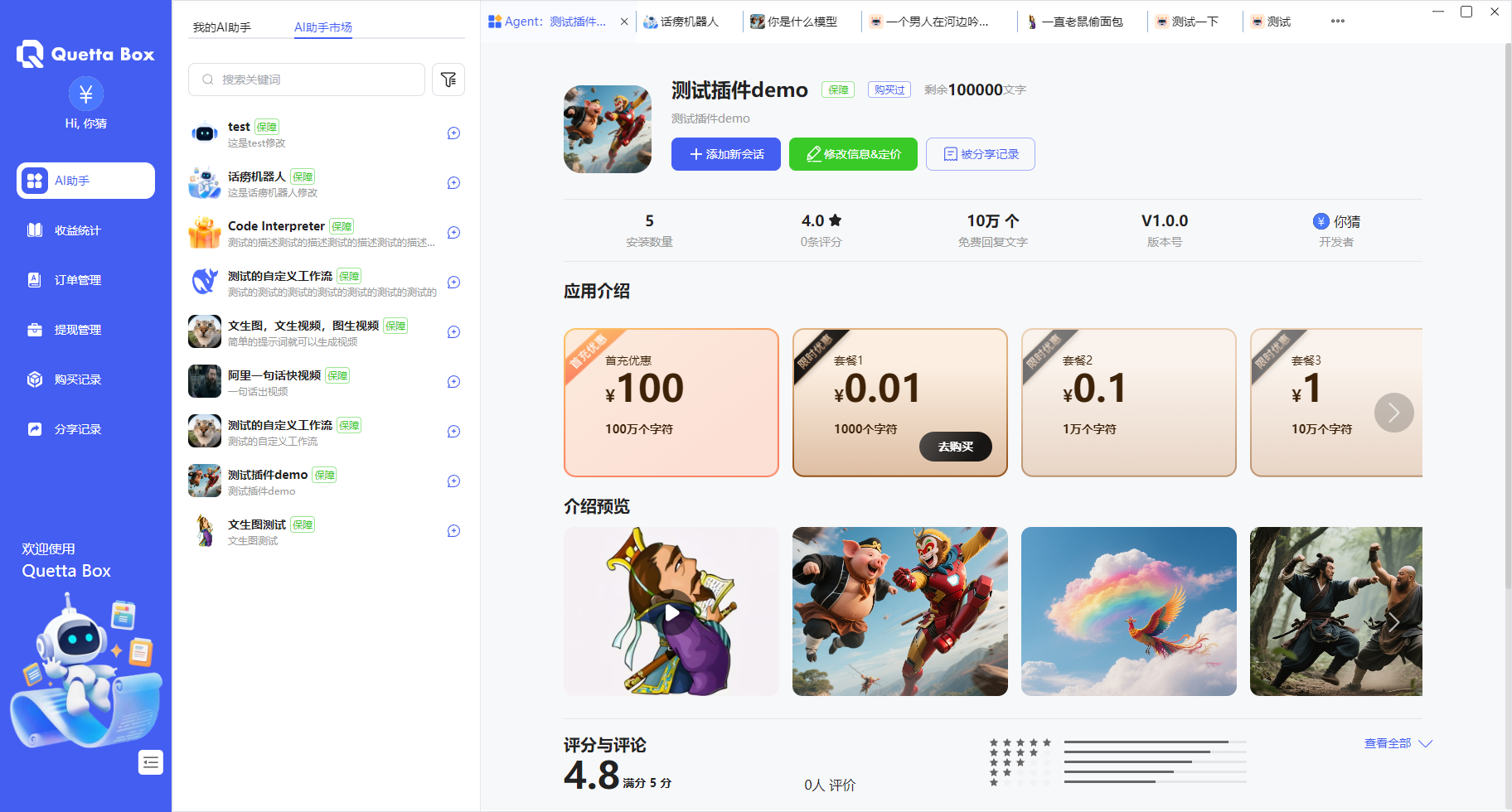Click the collapse sidebar menu icon
Viewport: 1512px width, 812px height.
151,762
